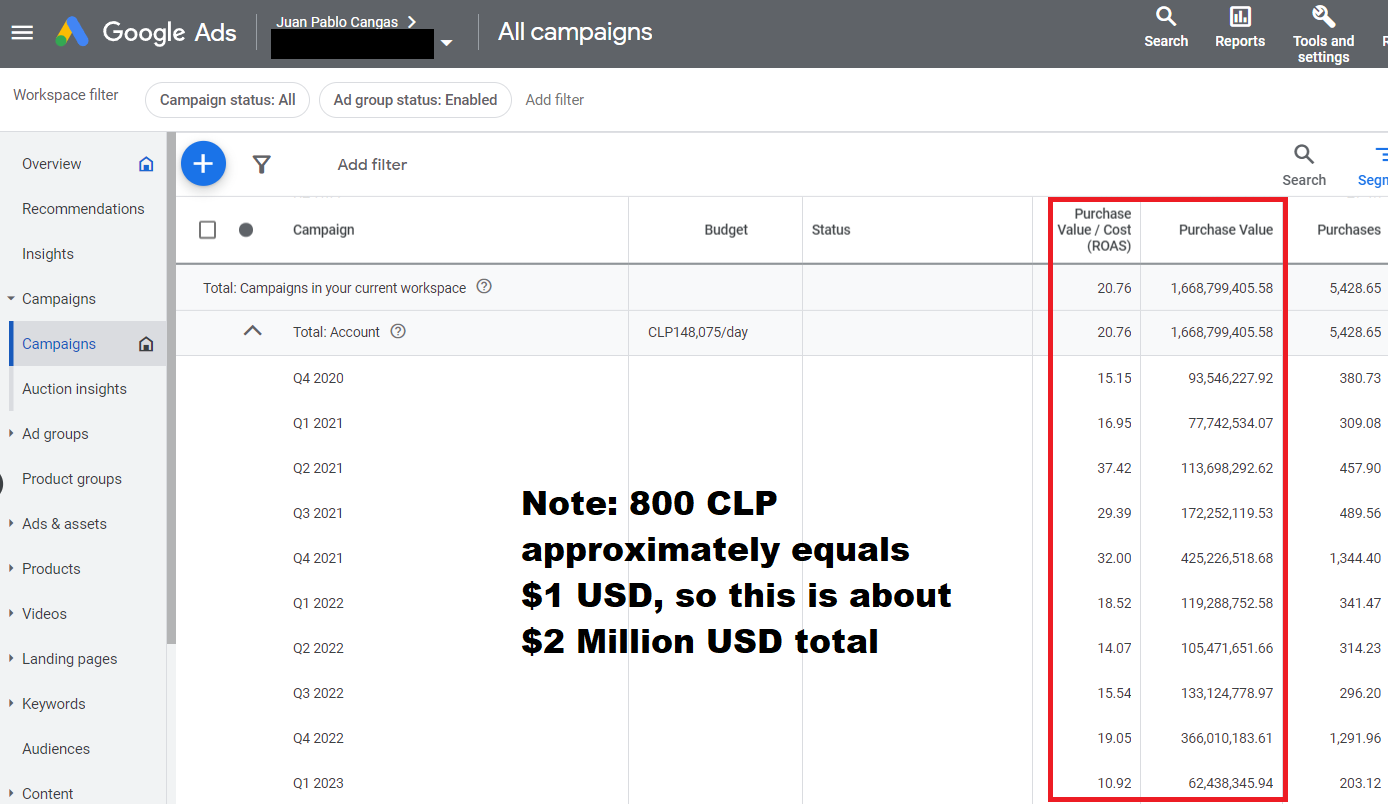Viewport: 1388px width, 804px height.
Task: Click the home icon beside Campaigns
Action: [x=146, y=344]
